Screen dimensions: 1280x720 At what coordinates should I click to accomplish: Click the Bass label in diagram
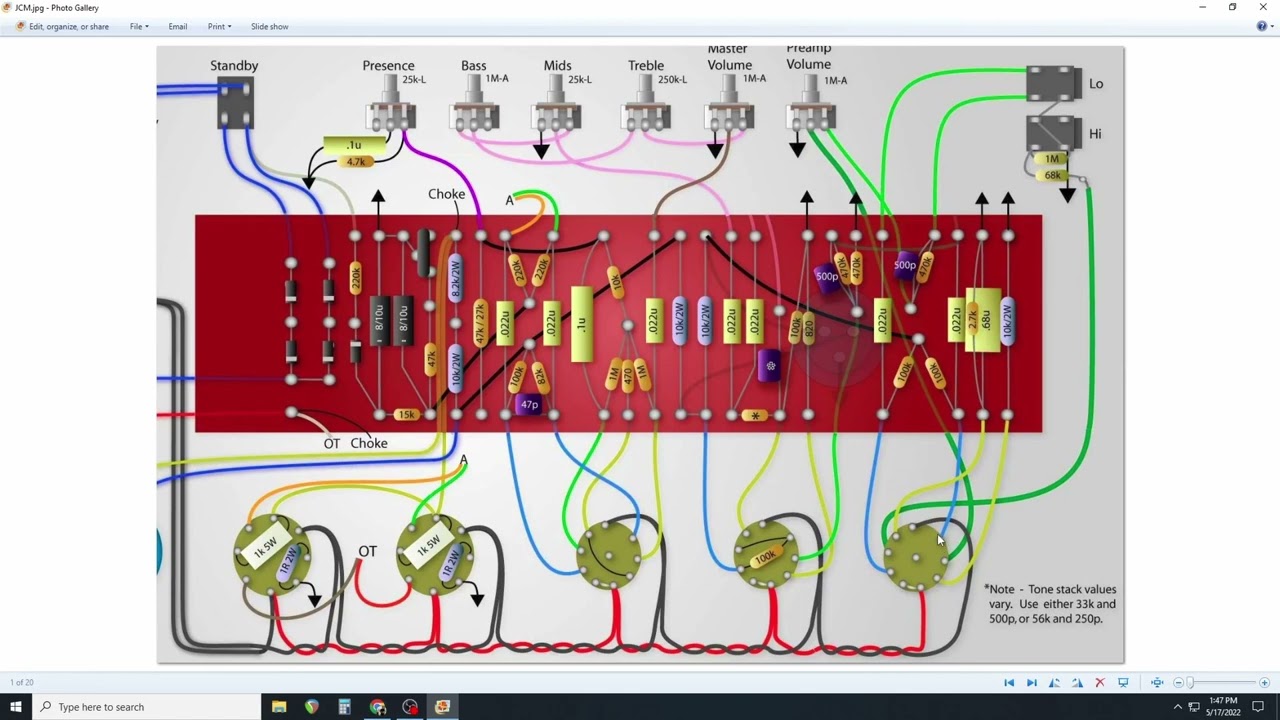tap(474, 66)
